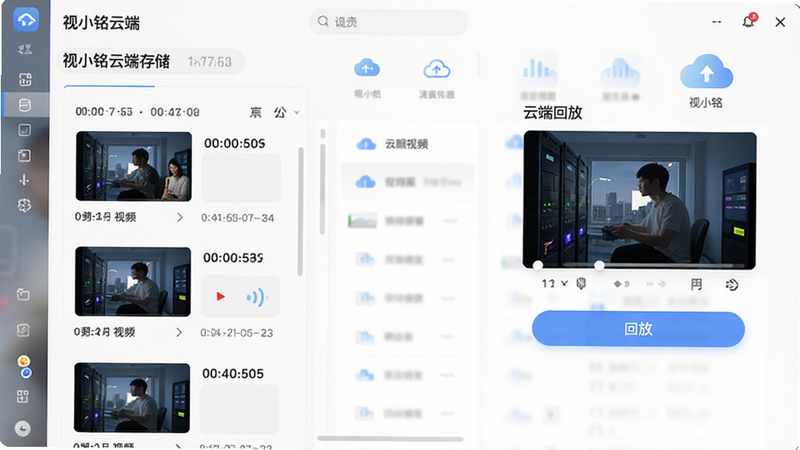Viewport: 800px width, 450px height.
Task: Open the settings gear in the sidebar
Action: (x=24, y=205)
